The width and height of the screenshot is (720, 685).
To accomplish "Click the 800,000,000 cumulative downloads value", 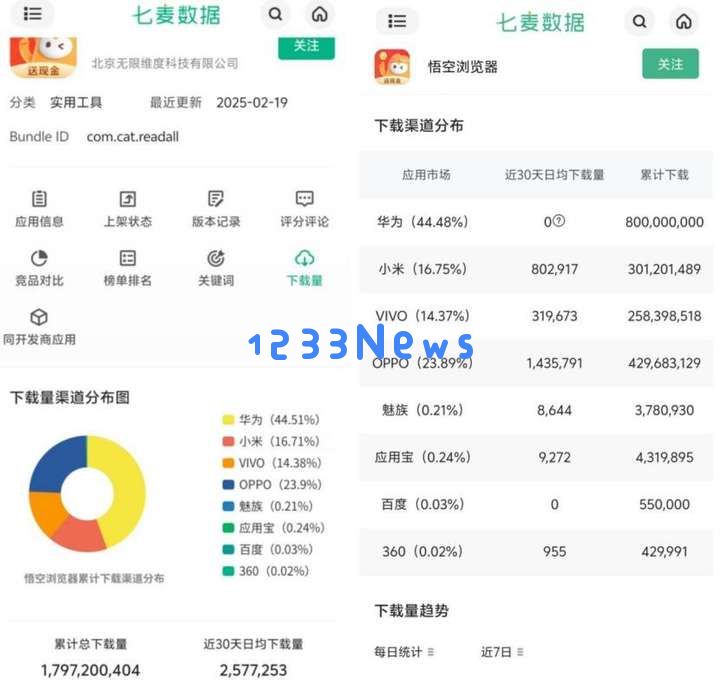I will 664,222.
